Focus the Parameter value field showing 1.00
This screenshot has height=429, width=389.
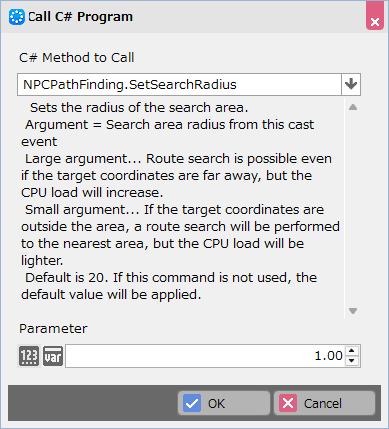pyautogui.click(x=205, y=356)
